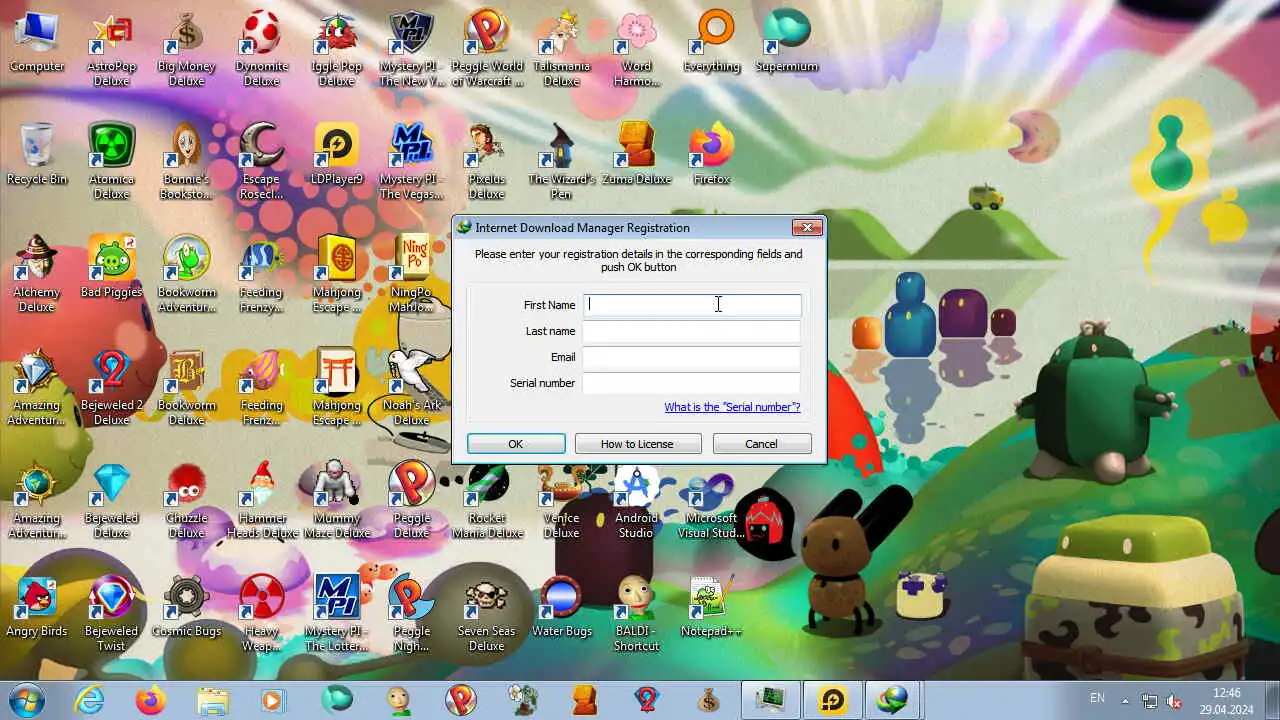Cancel the IDM registration dialog
The width and height of the screenshot is (1280, 720).
tap(761, 444)
